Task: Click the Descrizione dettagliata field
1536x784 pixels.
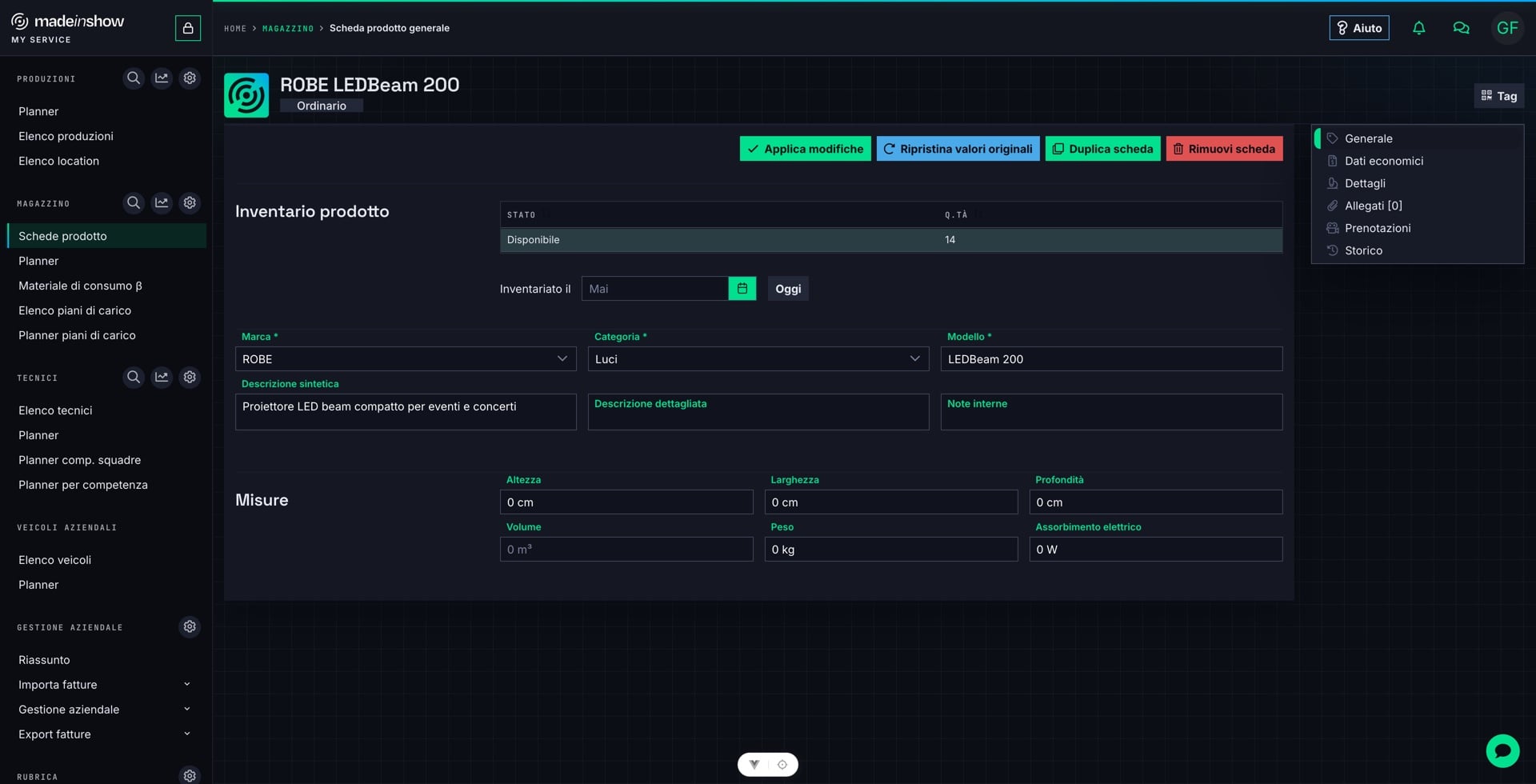Action: click(x=758, y=412)
